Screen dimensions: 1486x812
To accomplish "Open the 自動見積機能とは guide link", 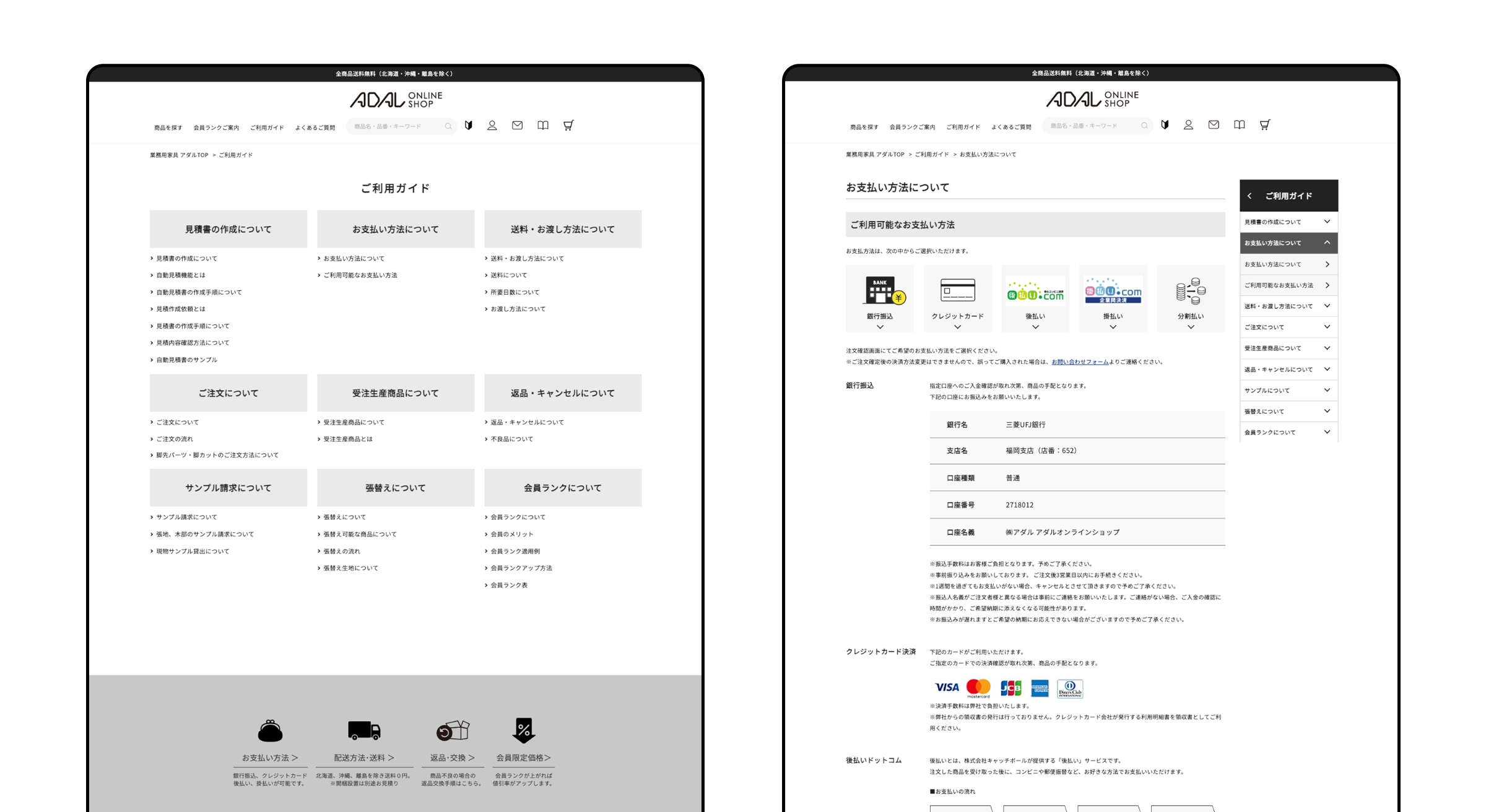I will coord(181,275).
